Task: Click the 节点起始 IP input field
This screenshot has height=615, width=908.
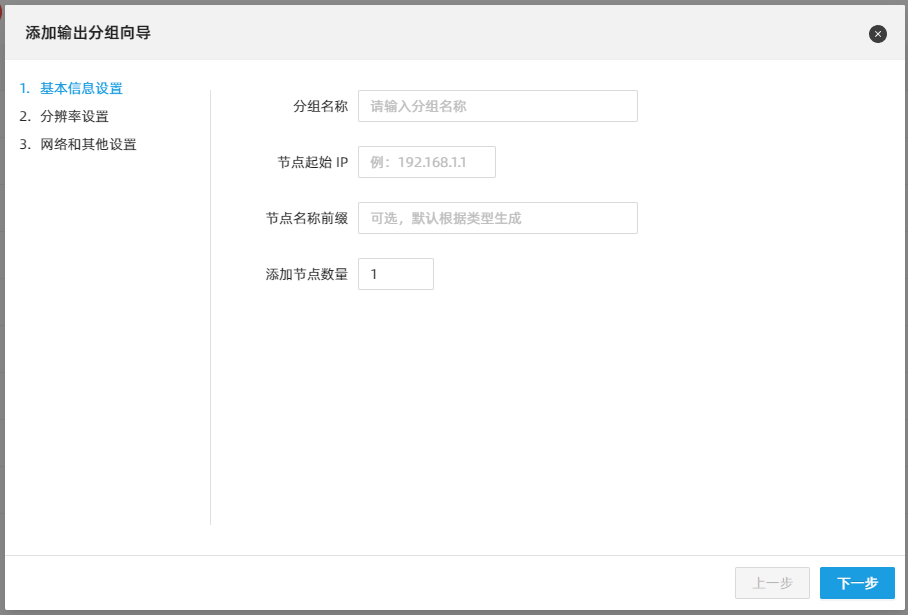Action: pos(427,162)
